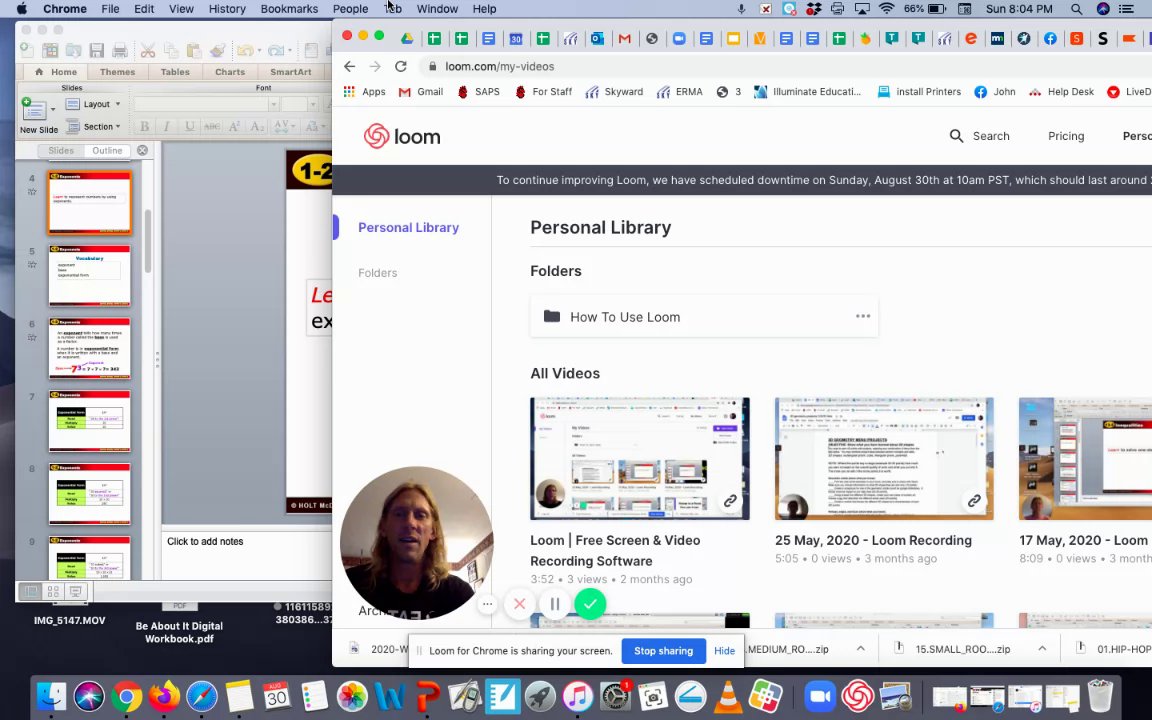The image size is (1152, 720).
Task: Switch PowerPoint sidebar to Slides view
Action: tap(61, 150)
